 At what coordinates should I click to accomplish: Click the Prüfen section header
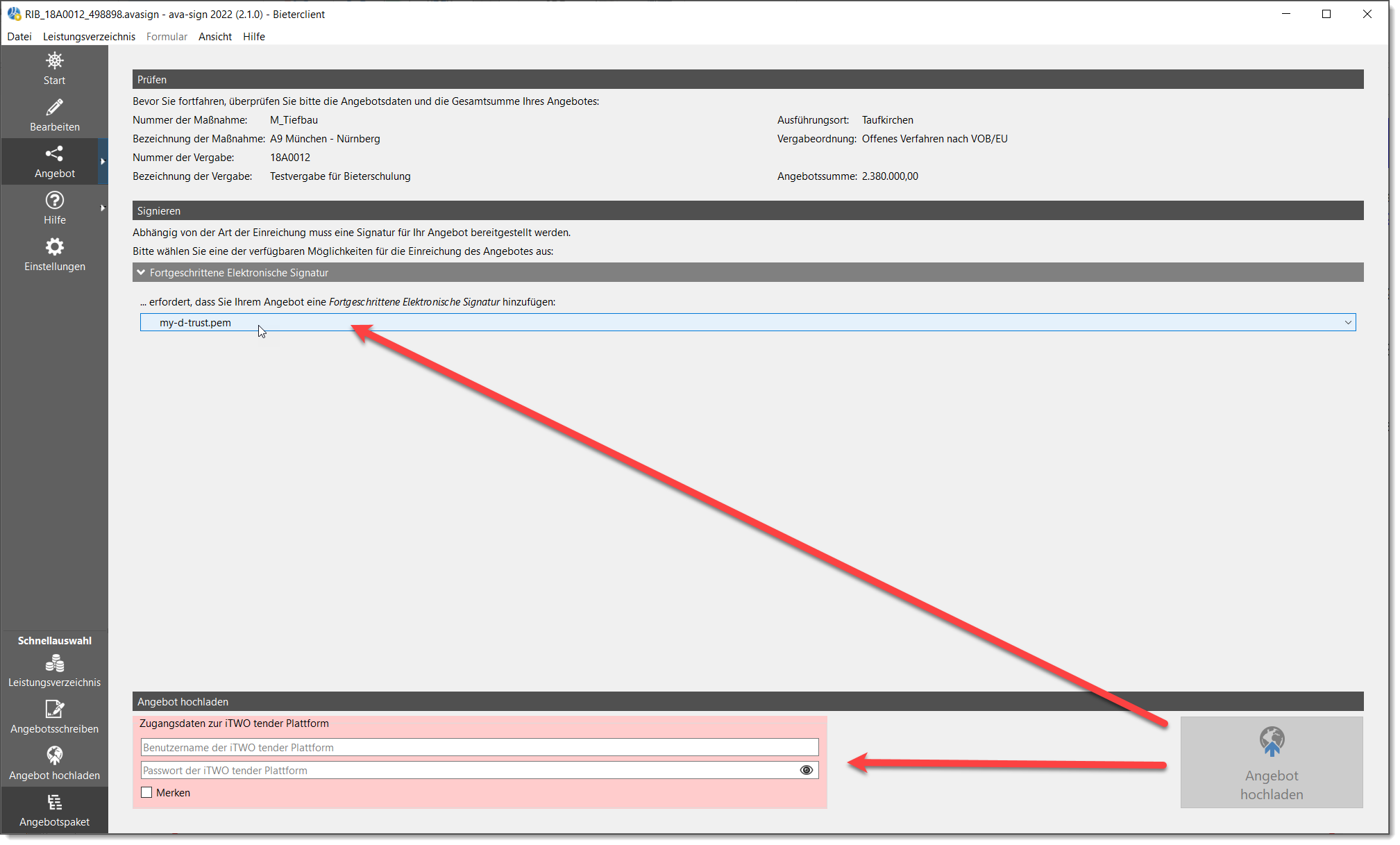point(748,79)
